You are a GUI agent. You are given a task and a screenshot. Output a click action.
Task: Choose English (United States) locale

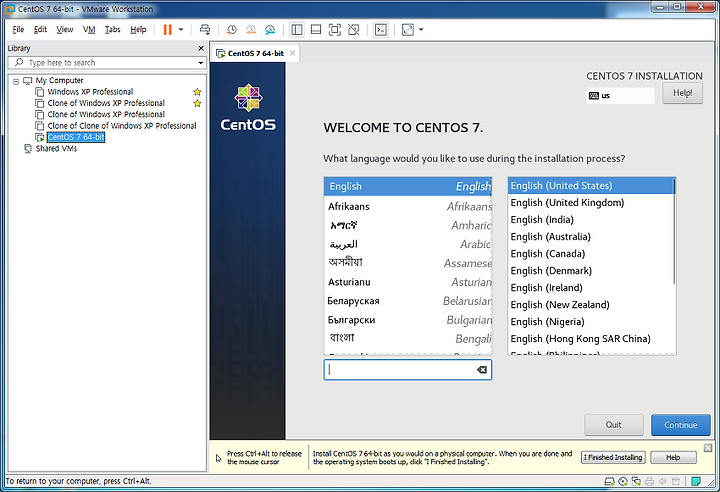pos(591,186)
